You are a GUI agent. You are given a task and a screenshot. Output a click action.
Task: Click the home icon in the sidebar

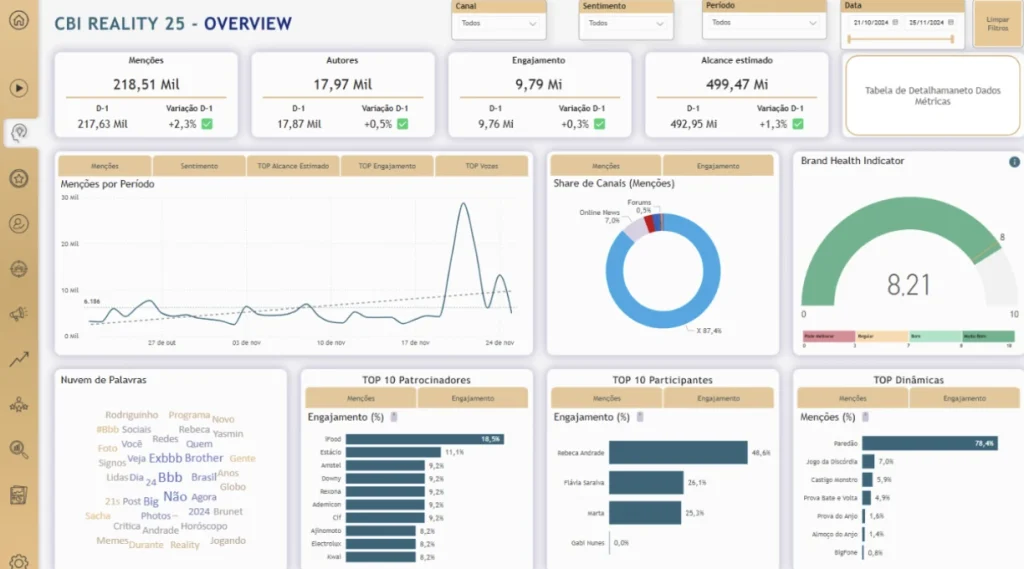(x=19, y=21)
